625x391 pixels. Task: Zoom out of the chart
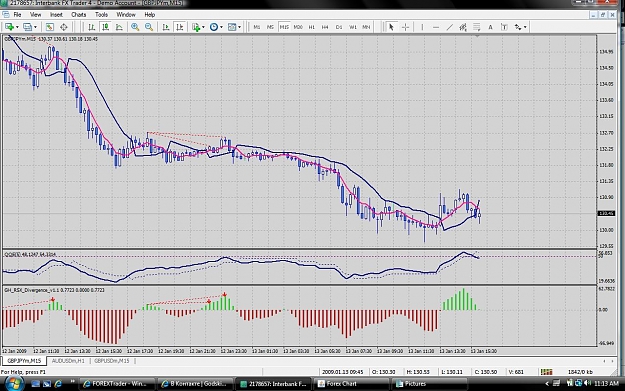pos(149,27)
